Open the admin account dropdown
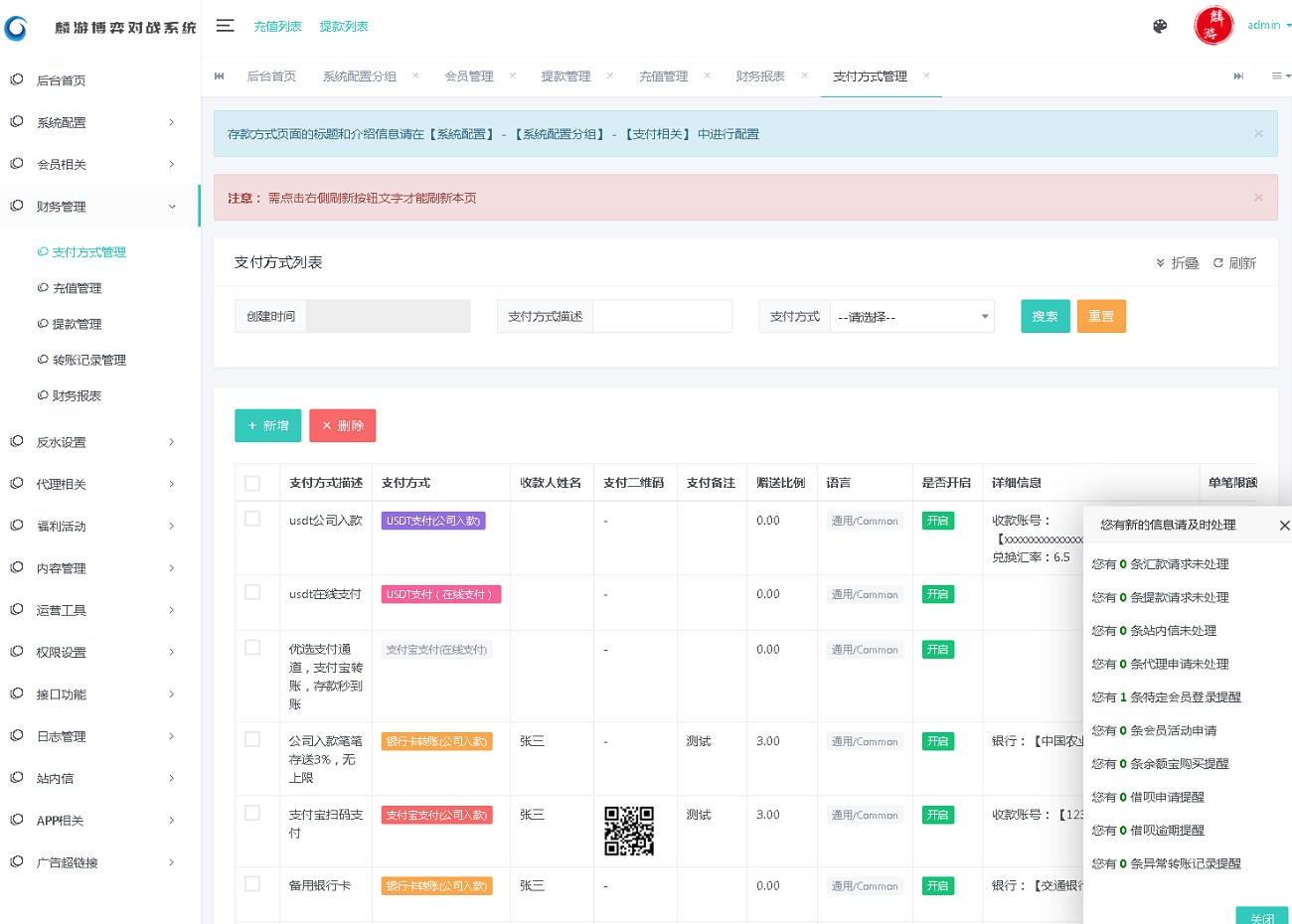Image resolution: width=1292 pixels, height=924 pixels. click(1269, 25)
